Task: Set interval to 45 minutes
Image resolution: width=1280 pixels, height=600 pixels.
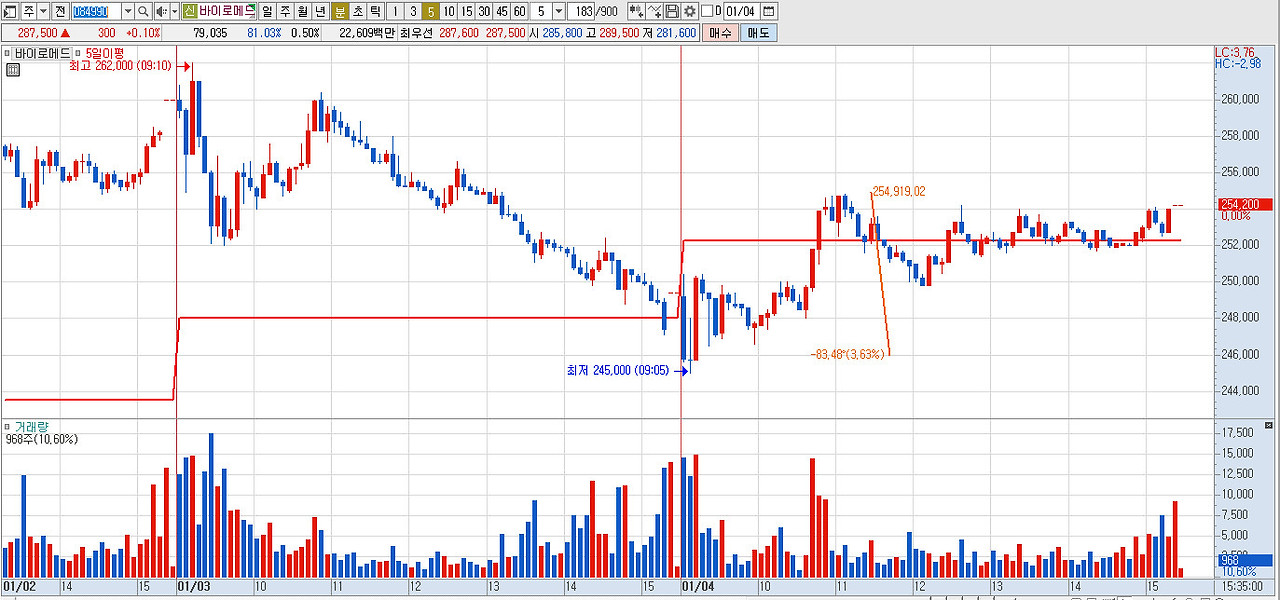Action: pyautogui.click(x=502, y=11)
